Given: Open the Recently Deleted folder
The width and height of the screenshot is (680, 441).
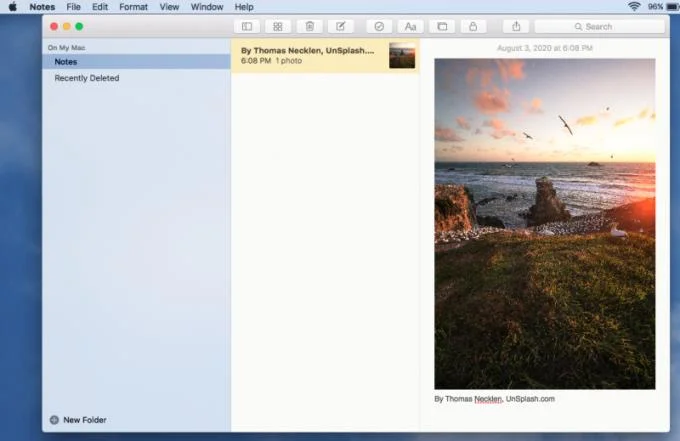Looking at the screenshot, I should (87, 78).
